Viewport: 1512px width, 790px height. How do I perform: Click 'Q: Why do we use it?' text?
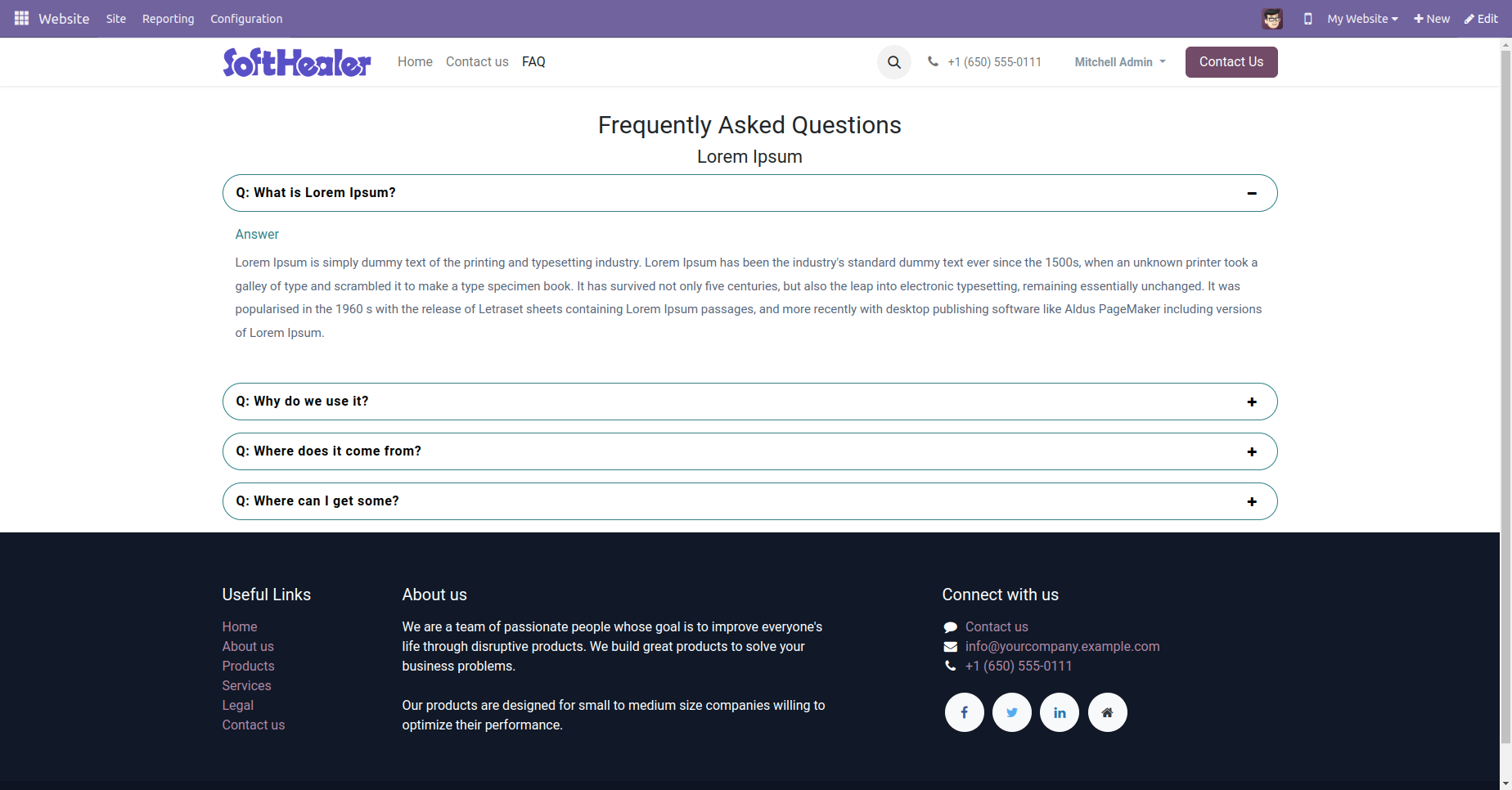[302, 402]
